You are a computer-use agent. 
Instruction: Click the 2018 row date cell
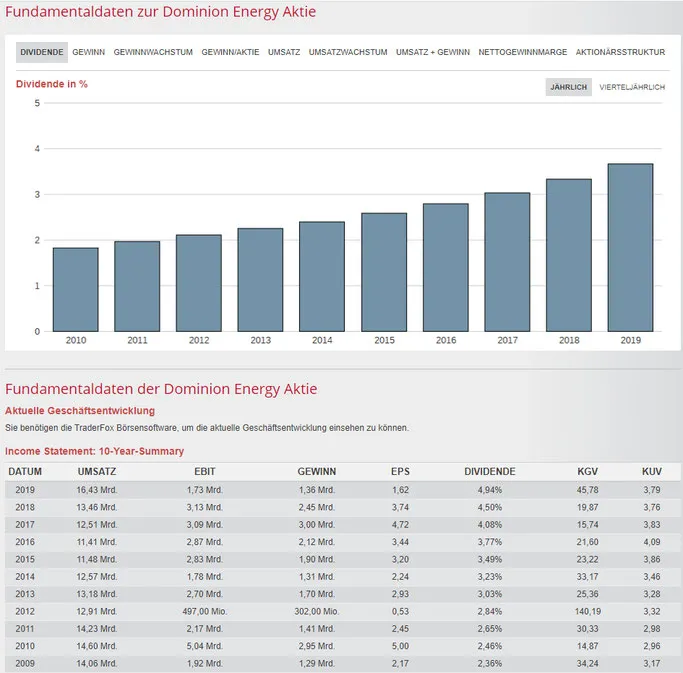click(25, 507)
